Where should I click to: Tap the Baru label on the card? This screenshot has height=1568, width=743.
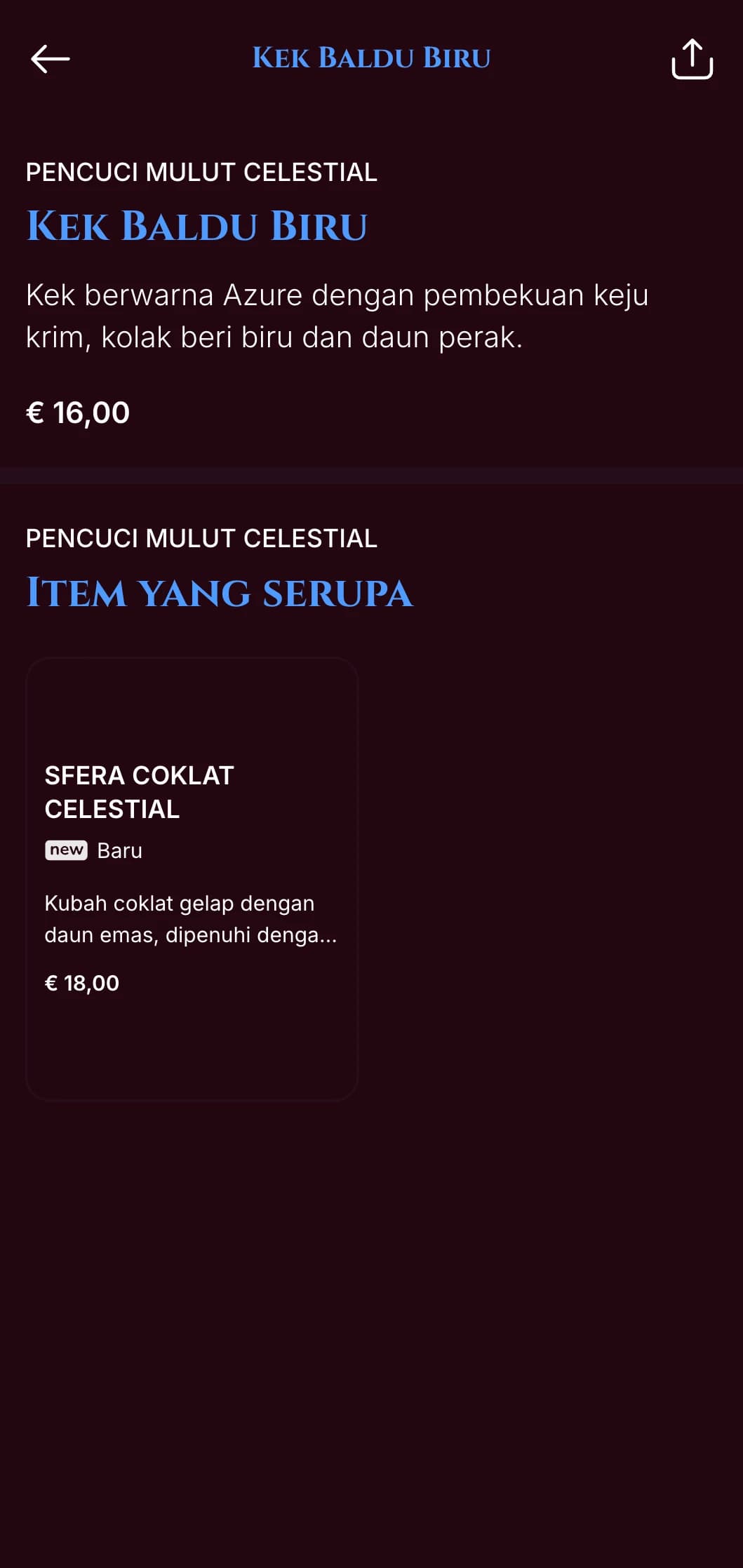[x=120, y=850]
